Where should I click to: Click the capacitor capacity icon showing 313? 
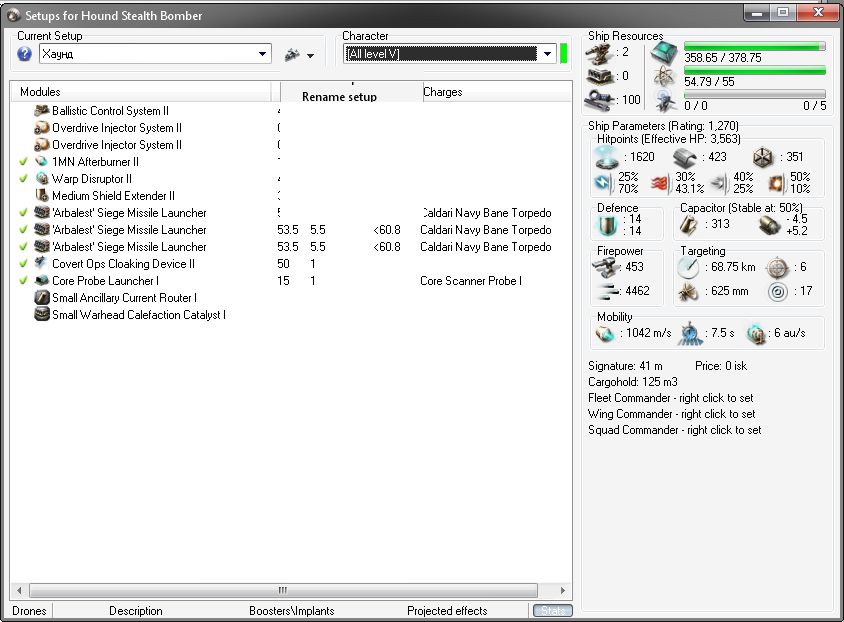688,224
